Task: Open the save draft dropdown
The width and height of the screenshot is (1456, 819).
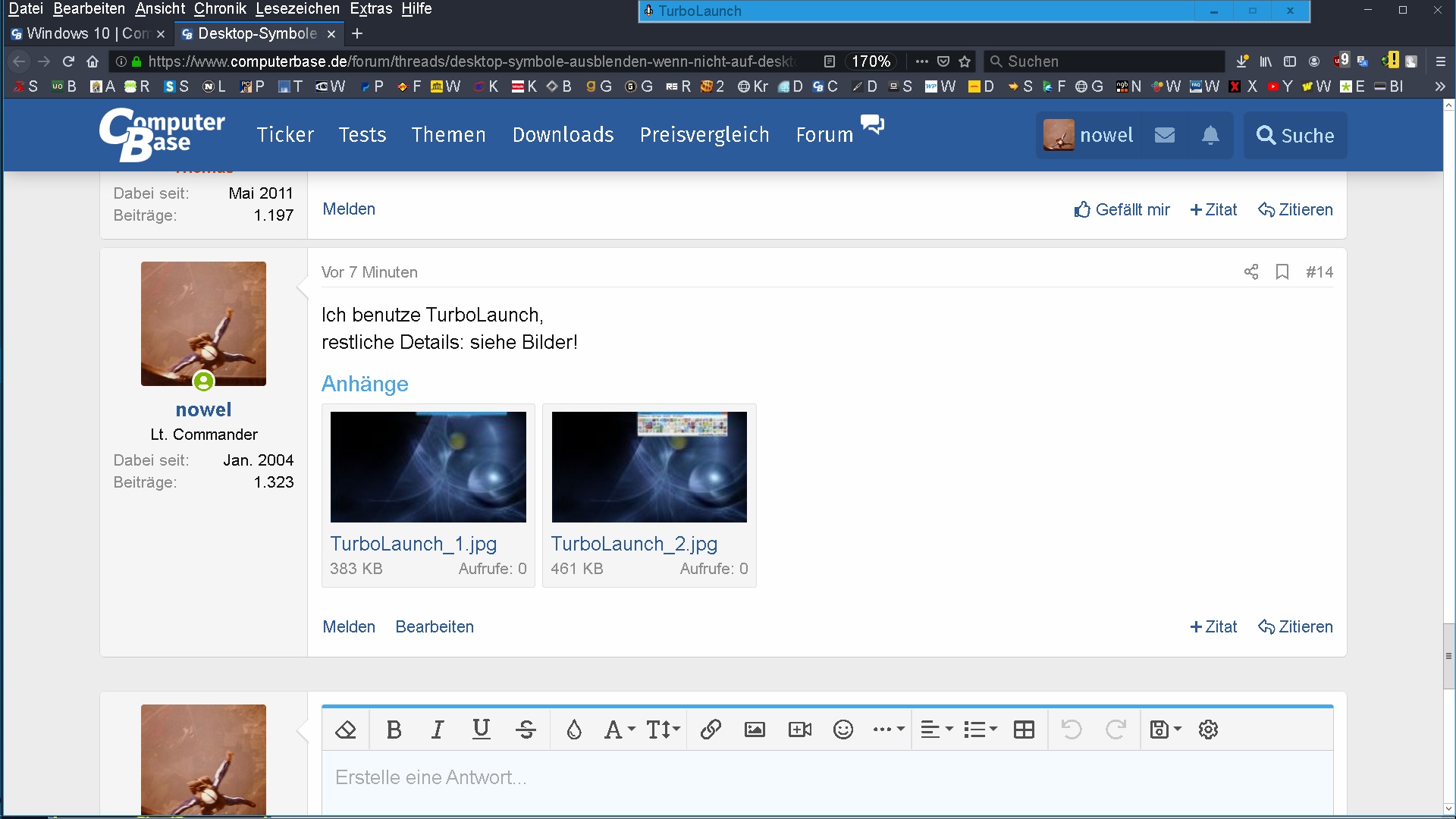Action: 1166,730
